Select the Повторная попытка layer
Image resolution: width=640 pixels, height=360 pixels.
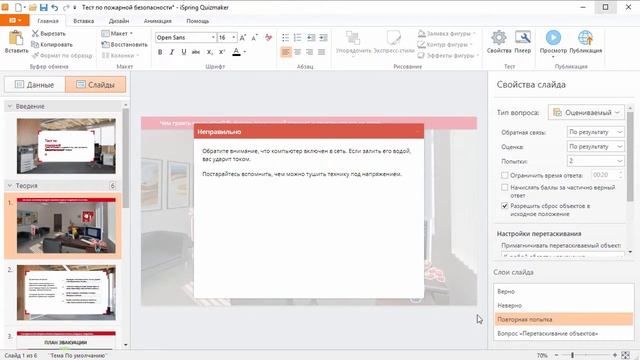click(x=564, y=319)
